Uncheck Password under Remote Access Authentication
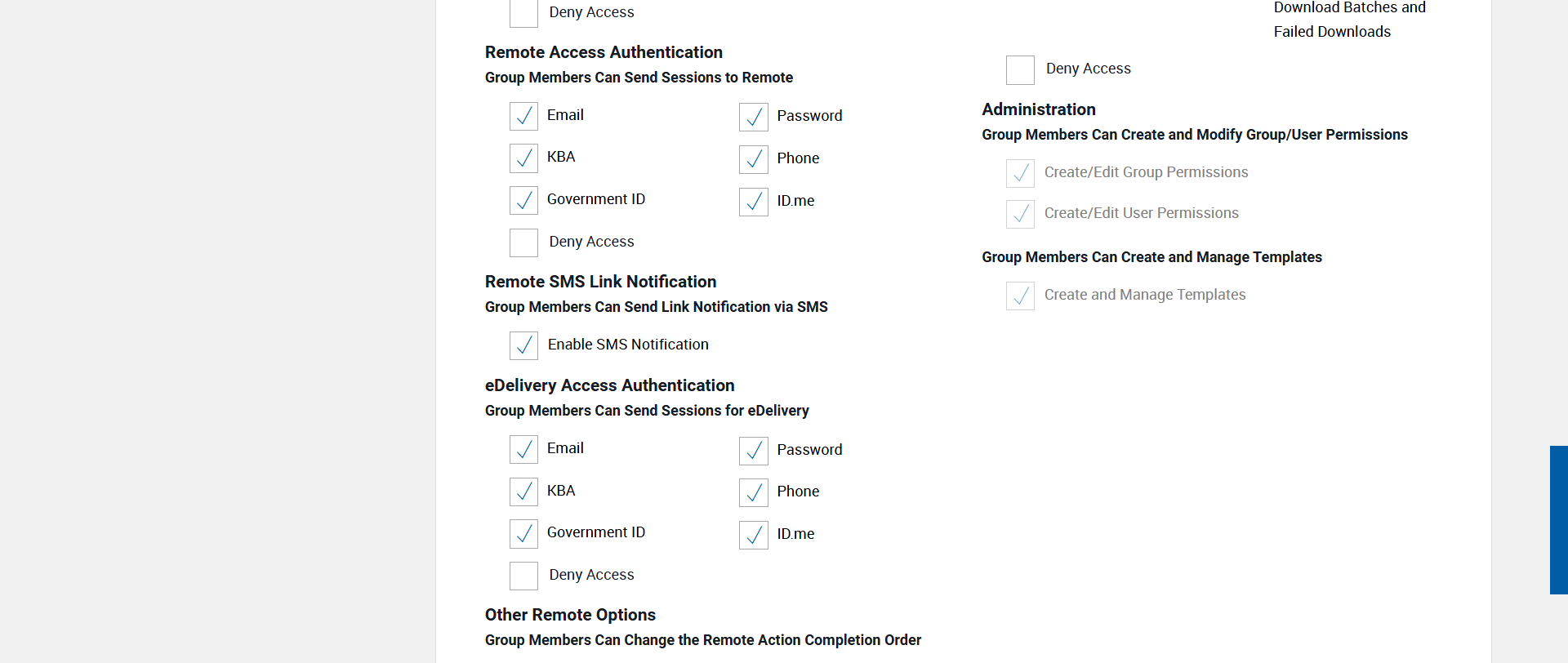 click(x=753, y=117)
